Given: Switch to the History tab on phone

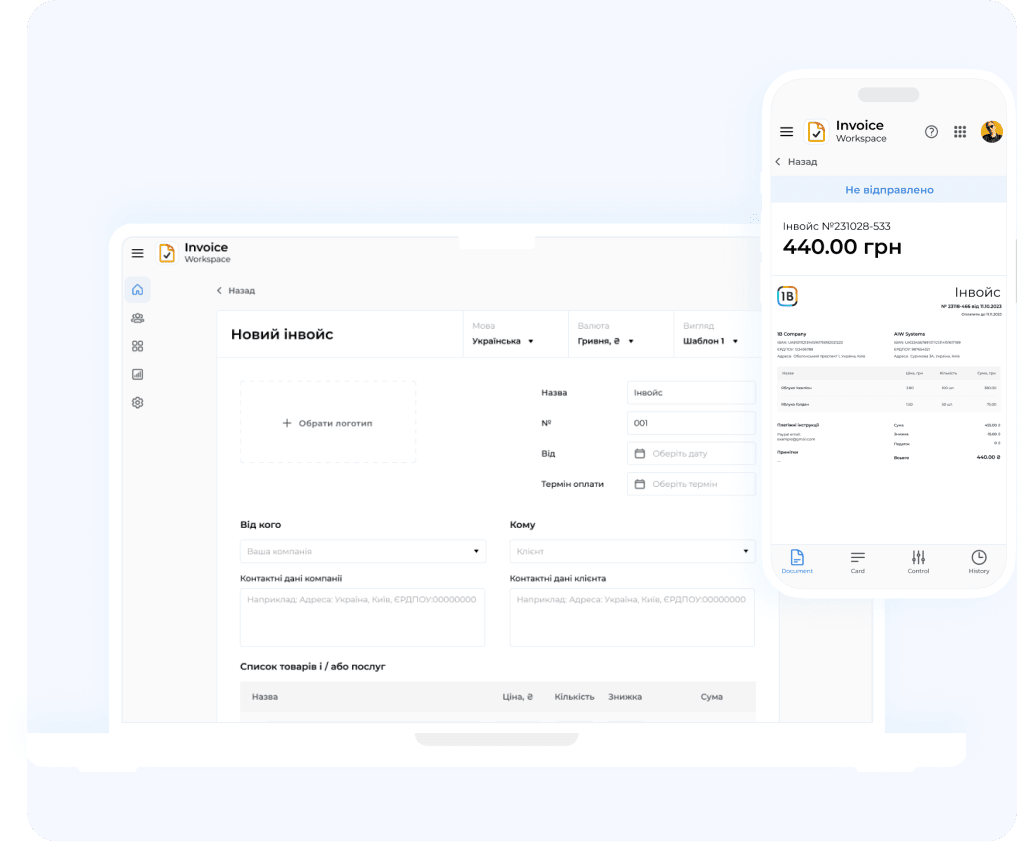Looking at the screenshot, I should pyautogui.click(x=978, y=562).
